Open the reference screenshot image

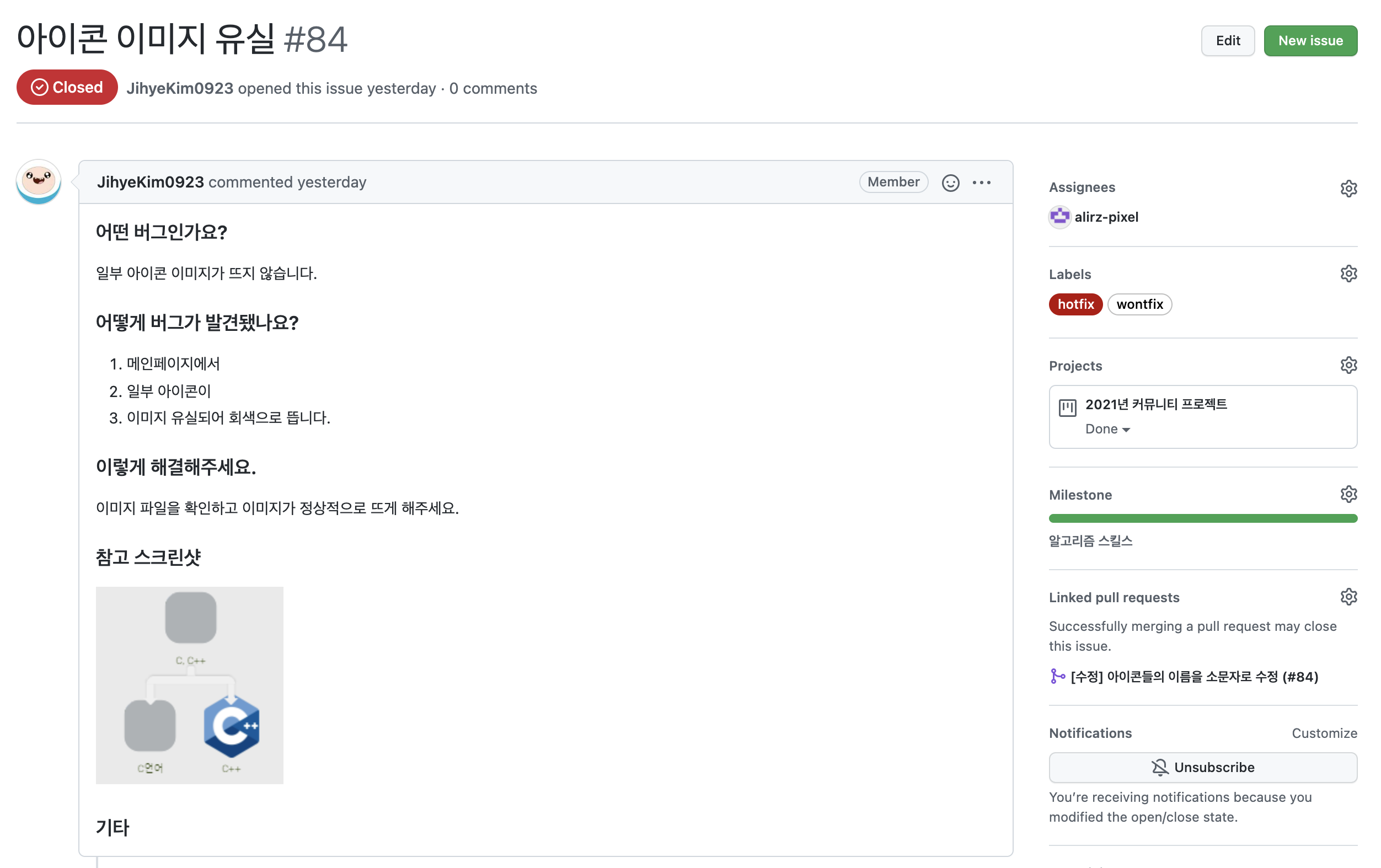pyautogui.click(x=189, y=685)
